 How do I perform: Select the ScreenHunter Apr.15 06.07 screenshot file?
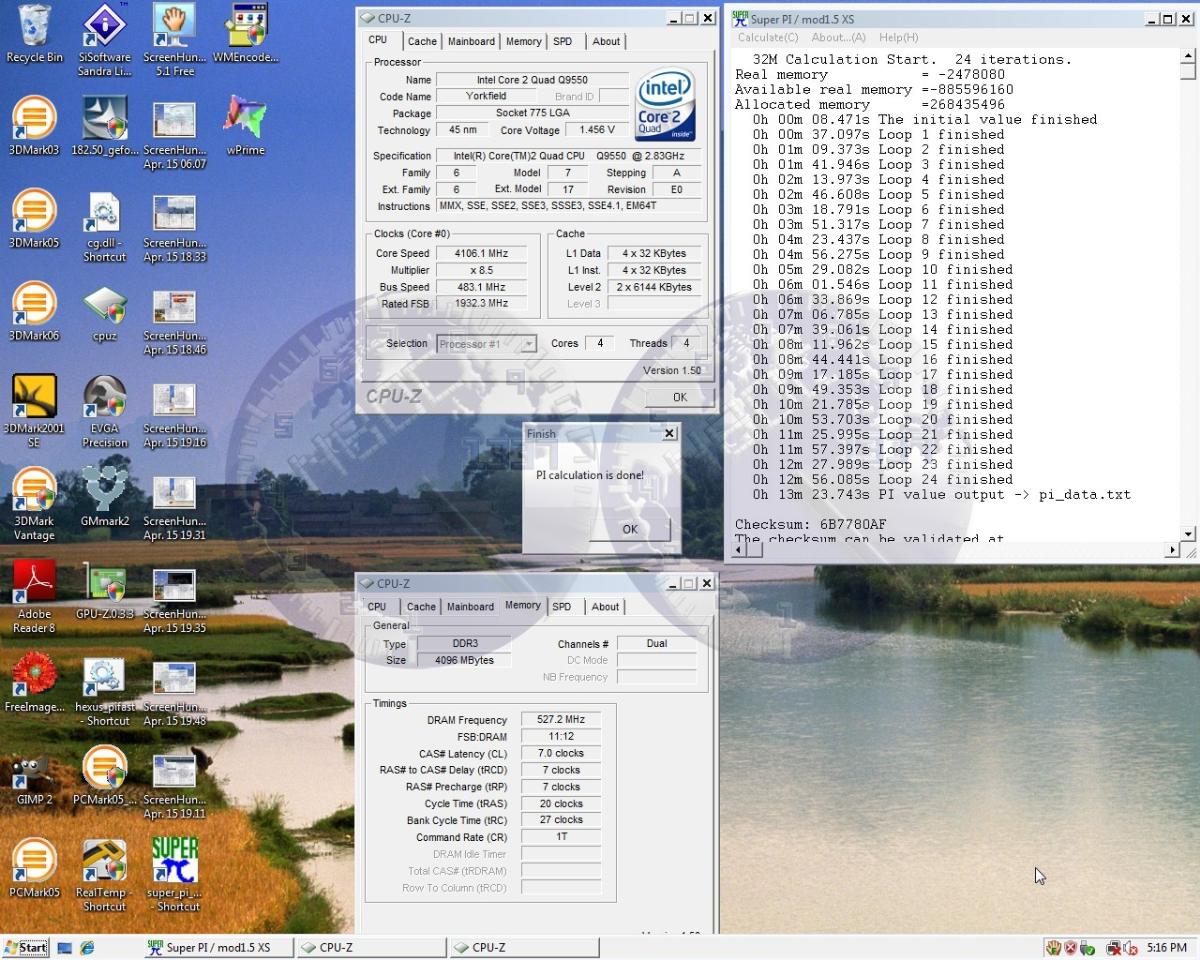tap(174, 134)
